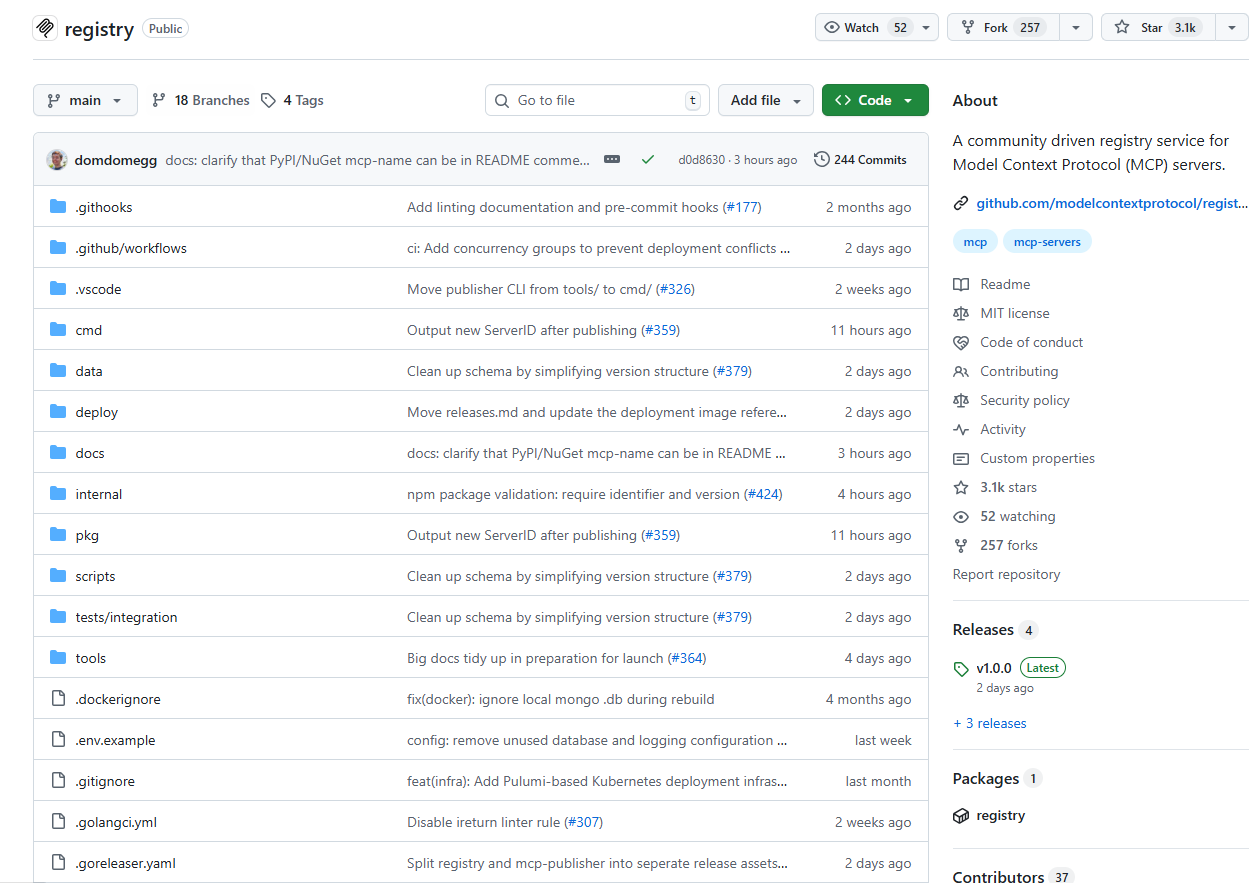Viewport: 1258px width, 883px height.
Task: Click the file icon beside .gitignore
Action: [x=58, y=781]
